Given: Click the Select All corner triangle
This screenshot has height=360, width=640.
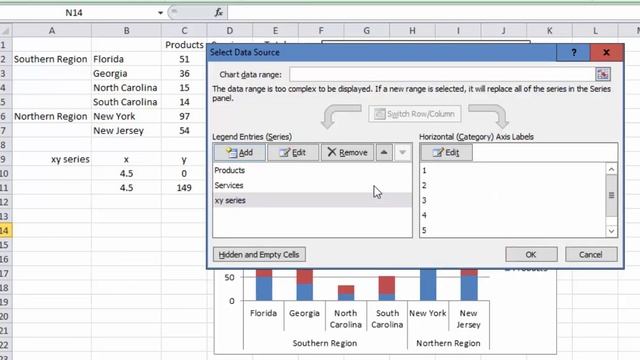Looking at the screenshot, I should (x=6, y=31).
